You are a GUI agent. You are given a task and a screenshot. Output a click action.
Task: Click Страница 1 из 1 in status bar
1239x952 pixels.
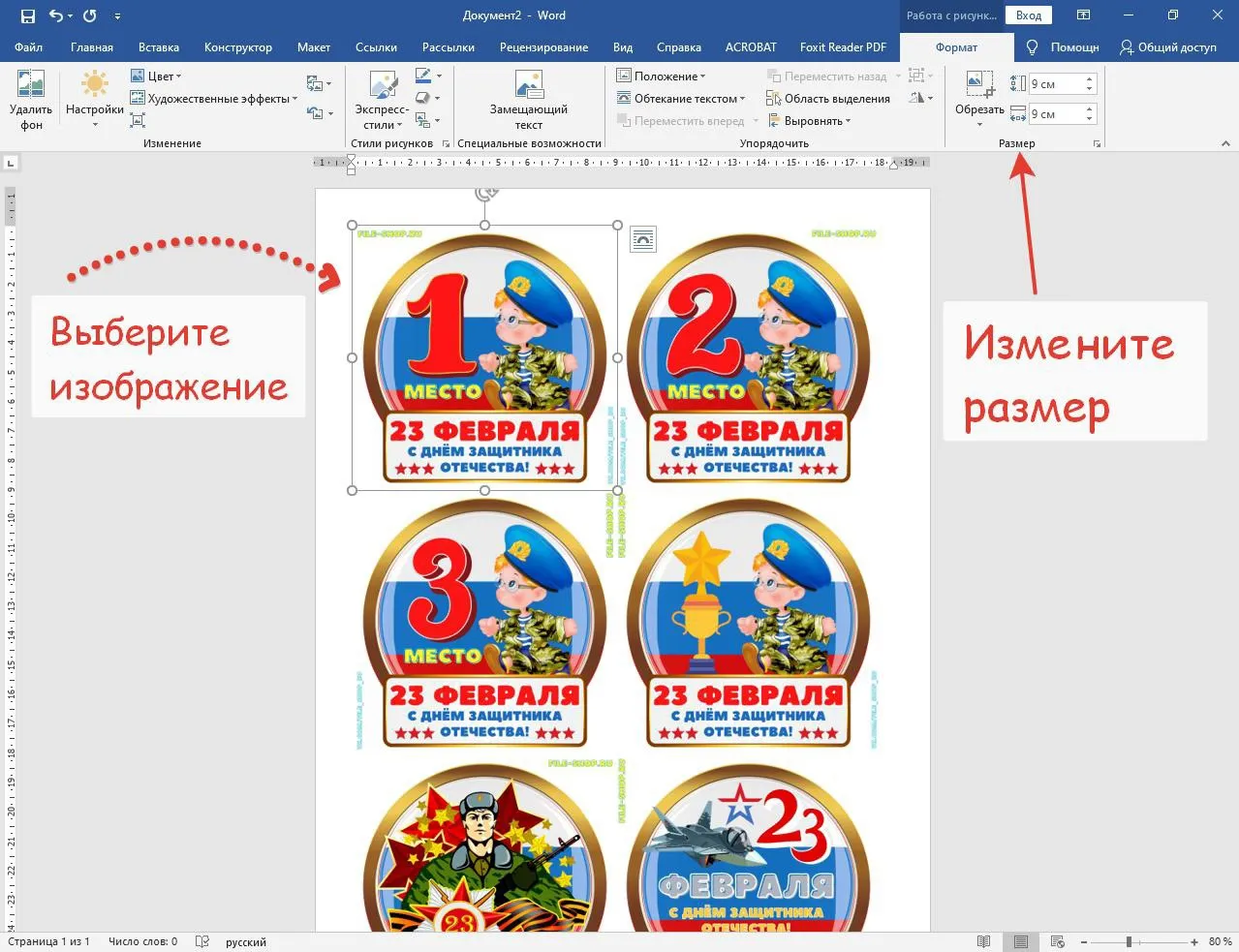[48, 941]
